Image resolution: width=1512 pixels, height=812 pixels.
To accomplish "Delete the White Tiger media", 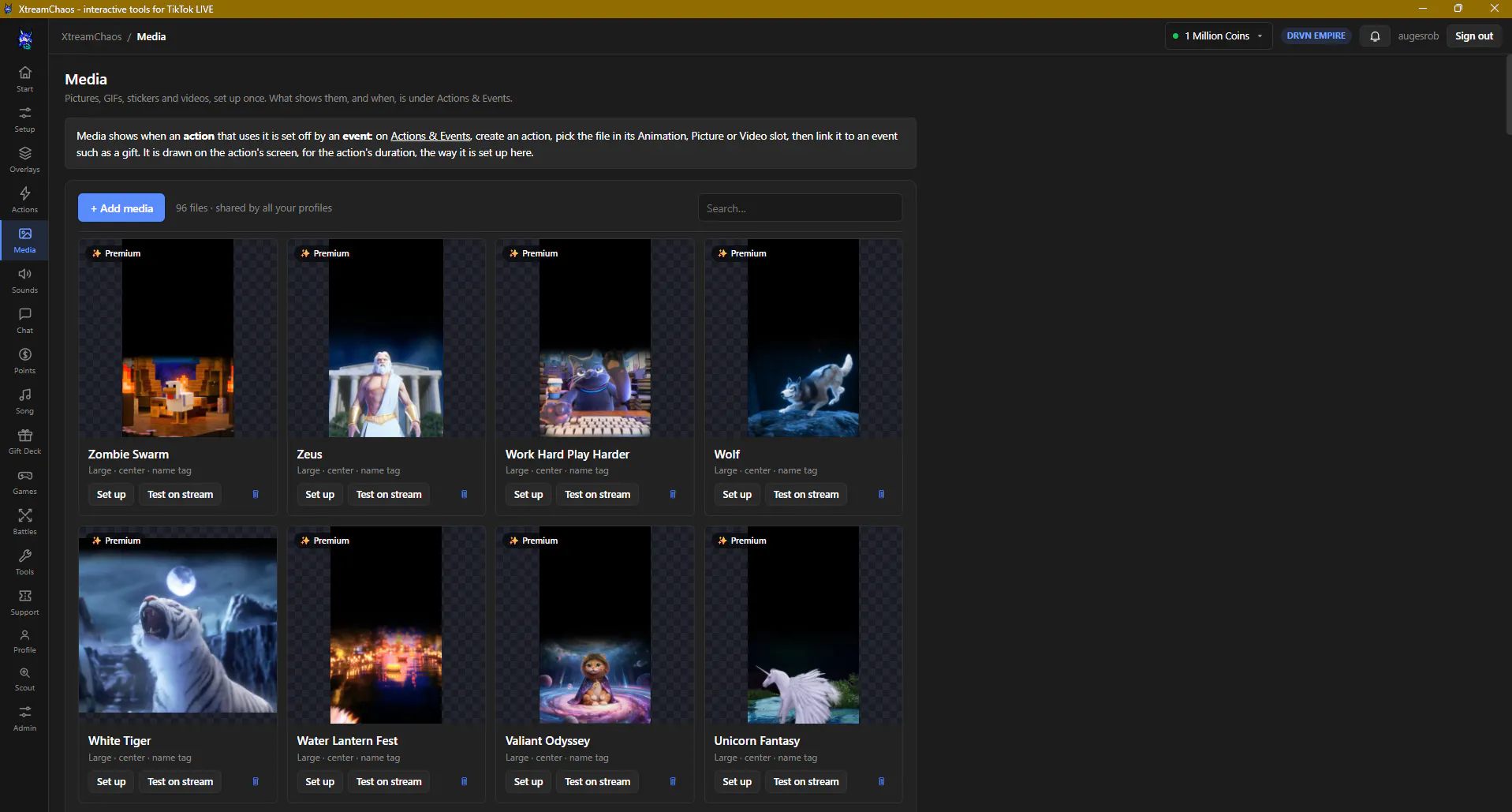I will point(256,782).
